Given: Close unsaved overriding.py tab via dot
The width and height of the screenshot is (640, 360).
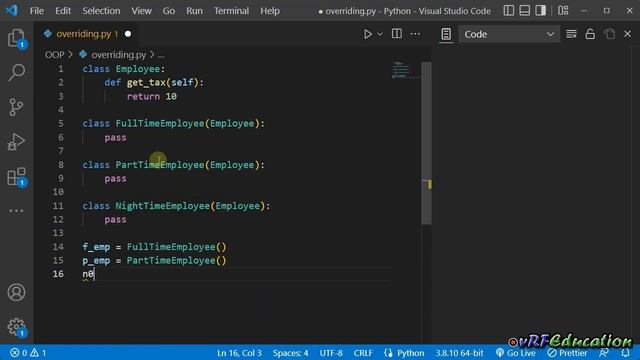Looking at the screenshot, I should point(128,34).
